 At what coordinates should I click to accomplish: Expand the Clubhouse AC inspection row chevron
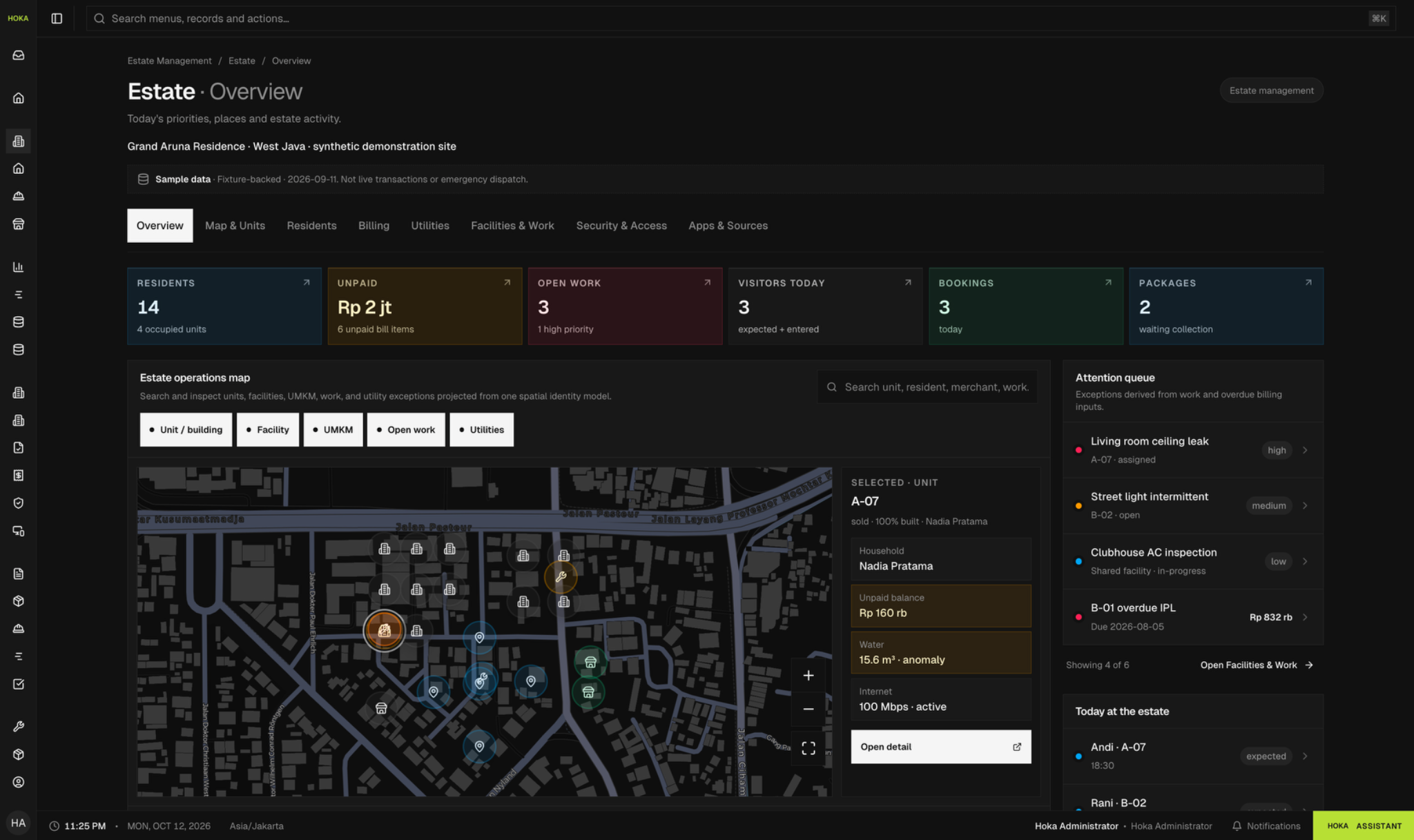1305,562
